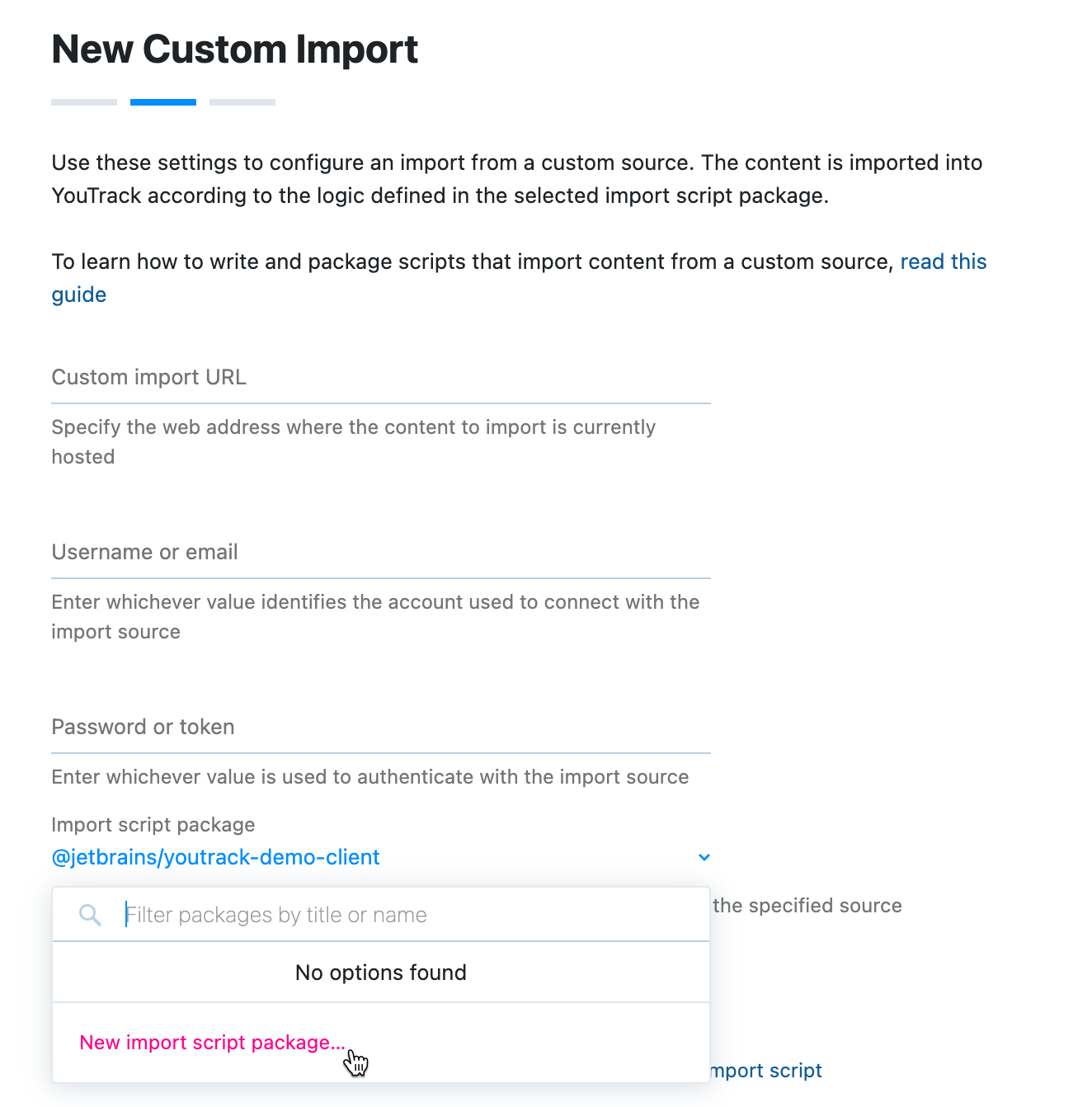Click the Username or email label
Screen dimensions: 1092x1107
click(144, 552)
